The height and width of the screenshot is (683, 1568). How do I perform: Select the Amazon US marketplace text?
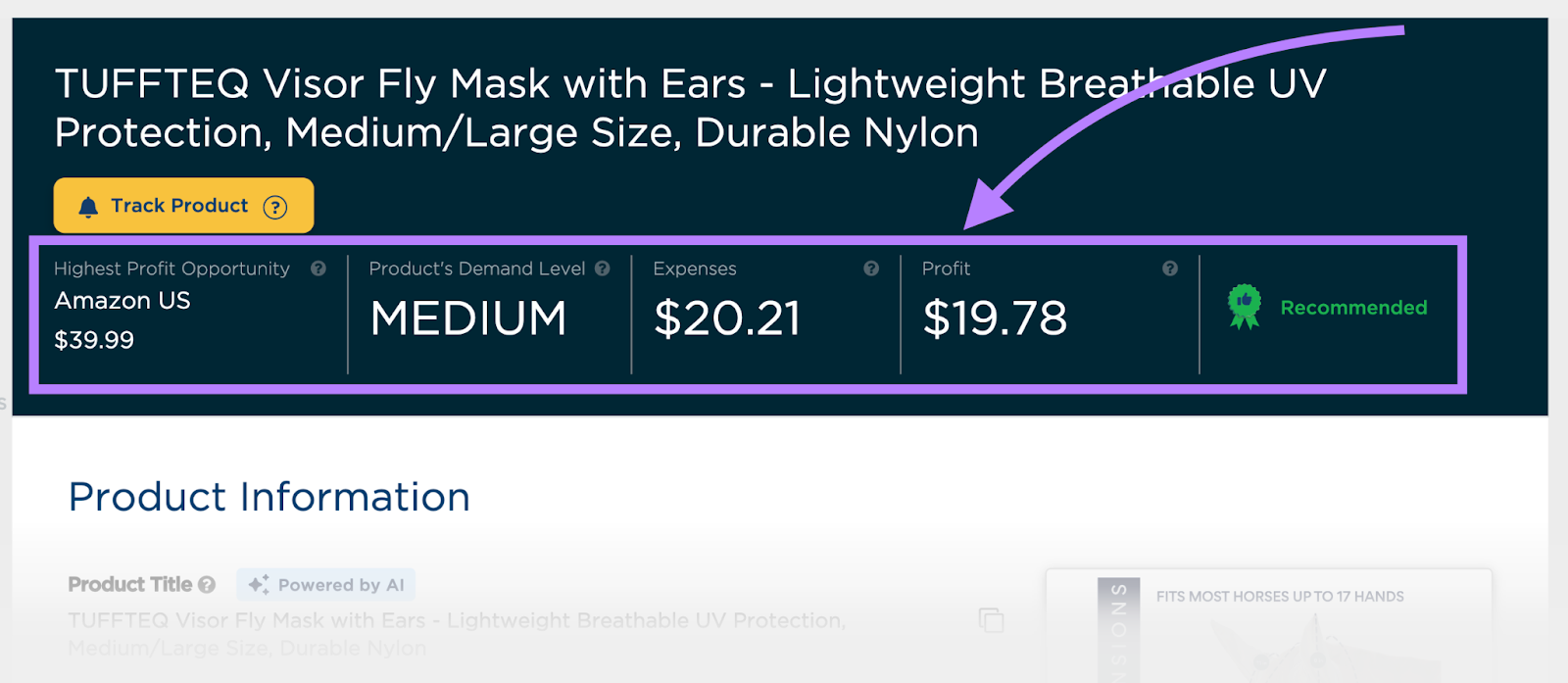point(122,301)
